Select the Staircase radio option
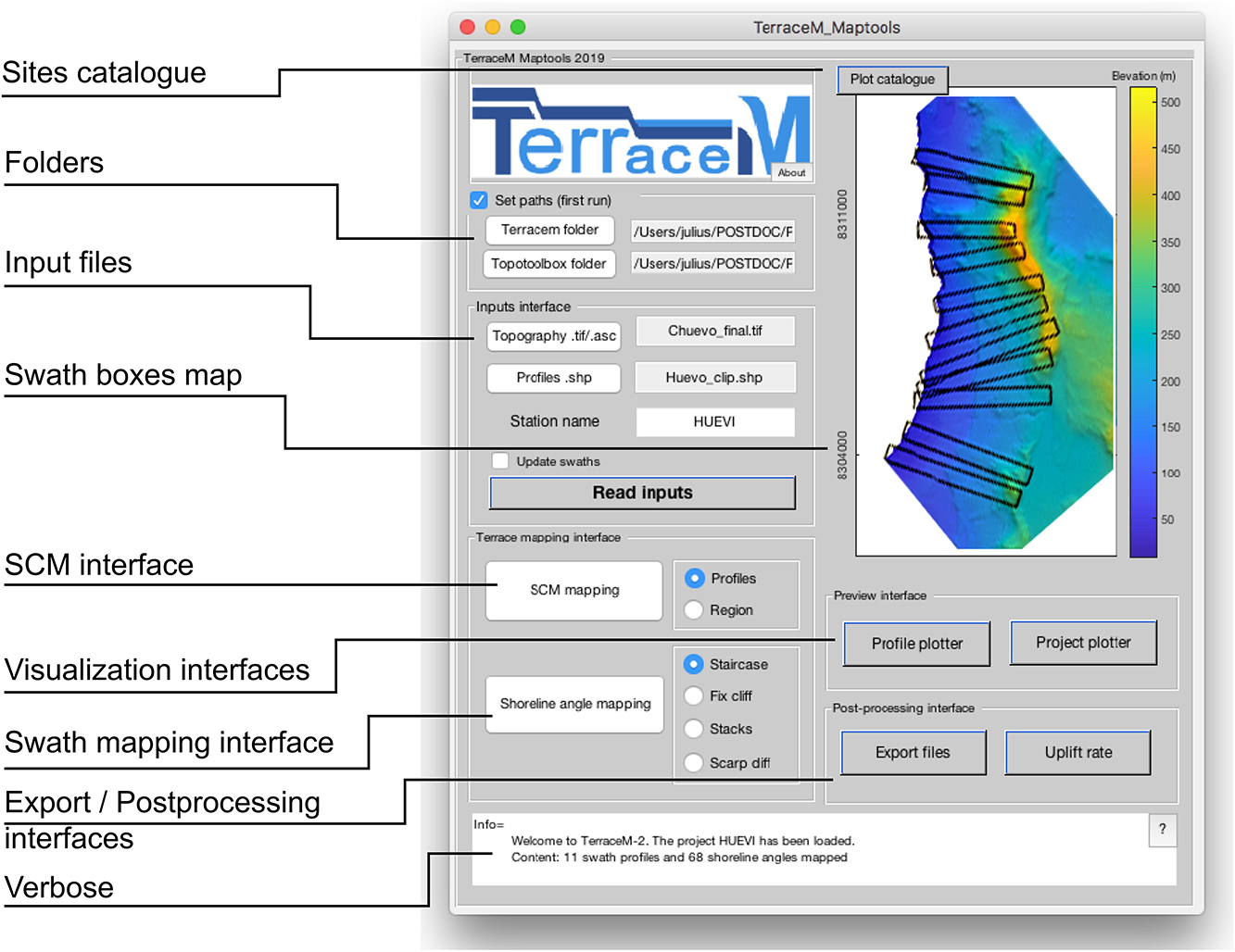1235x952 pixels. 694,665
